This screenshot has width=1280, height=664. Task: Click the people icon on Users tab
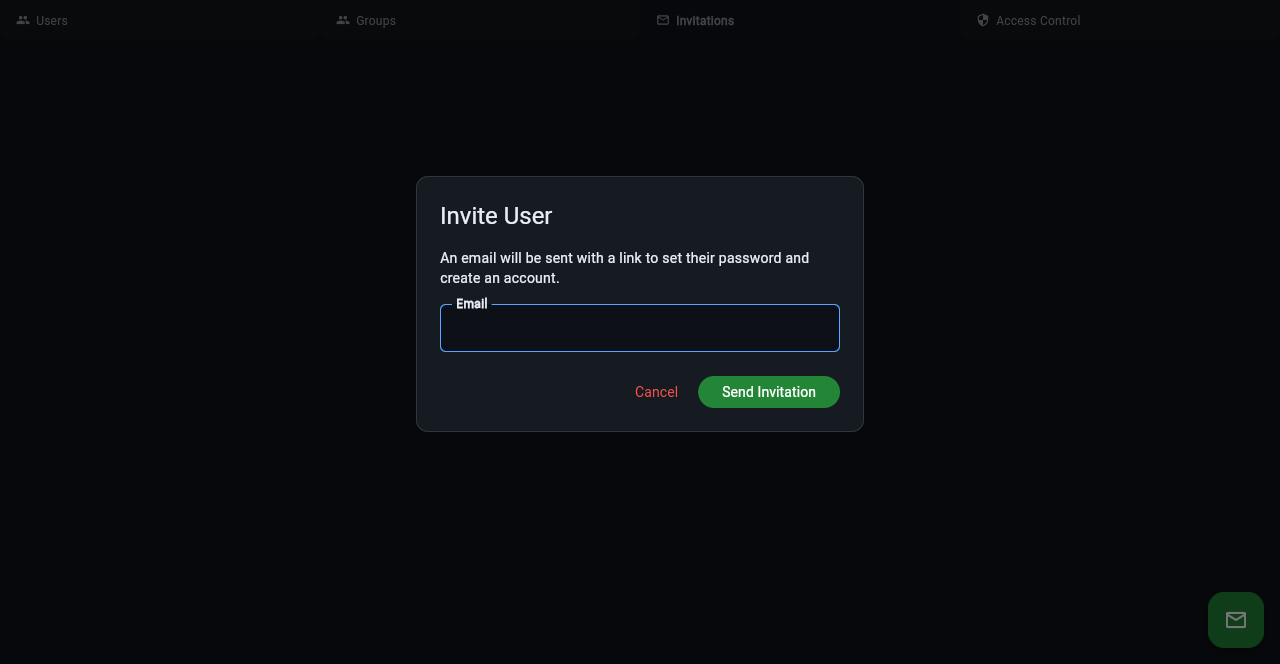coord(23,20)
